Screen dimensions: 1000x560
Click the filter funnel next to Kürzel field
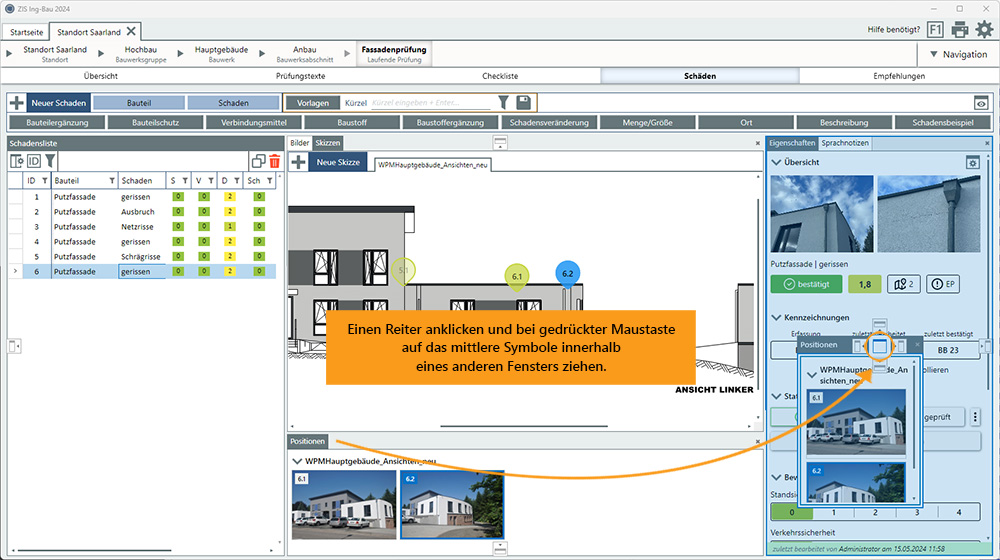coord(504,102)
